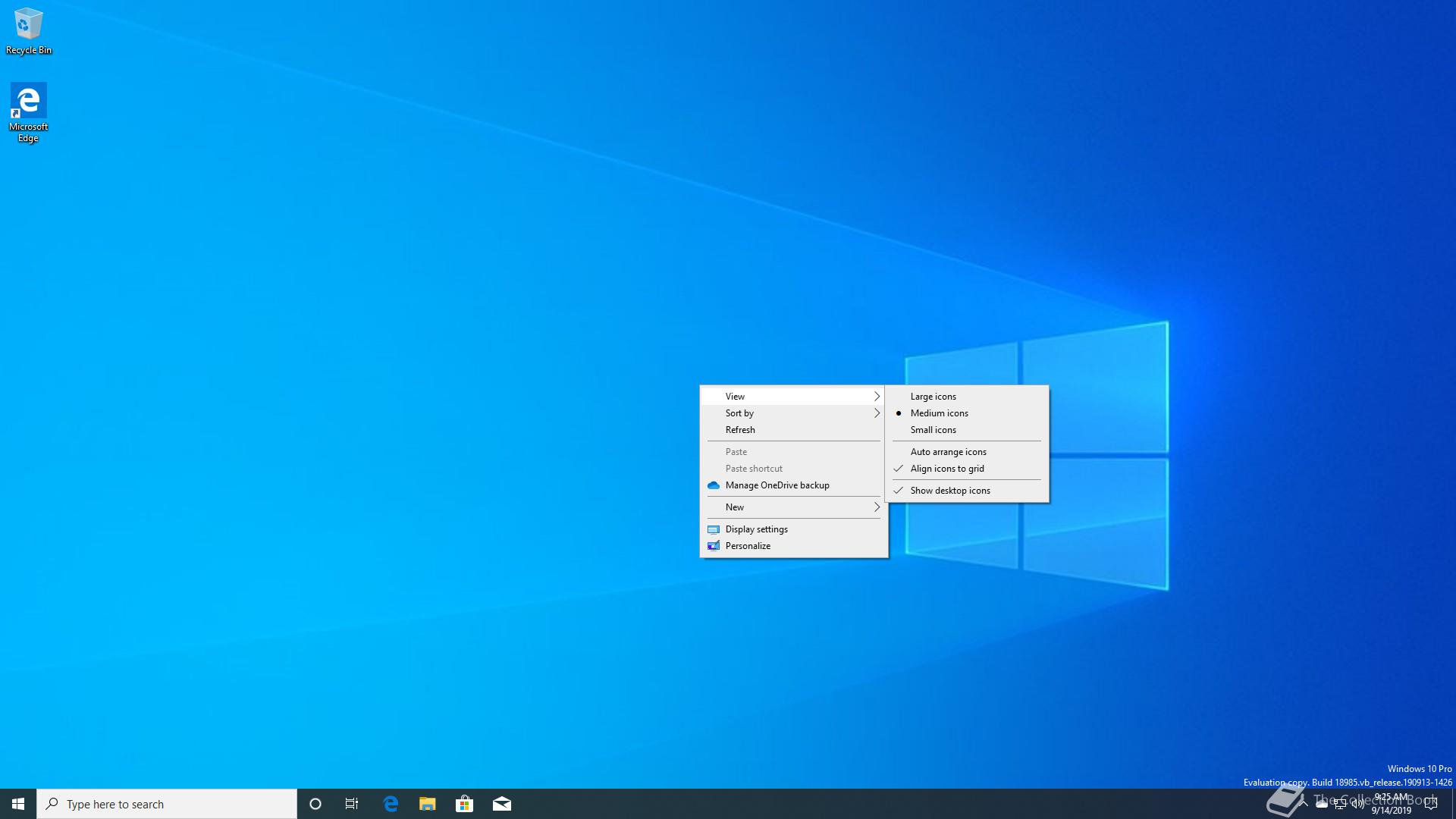Image resolution: width=1456 pixels, height=819 pixels.
Task: Click the Show desktop sliver at taskbar end
Action: tap(1453, 804)
